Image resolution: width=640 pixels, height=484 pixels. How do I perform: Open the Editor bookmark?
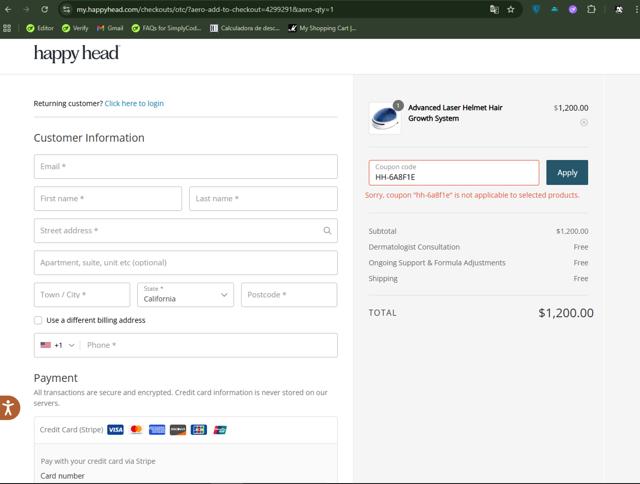[x=40, y=28]
